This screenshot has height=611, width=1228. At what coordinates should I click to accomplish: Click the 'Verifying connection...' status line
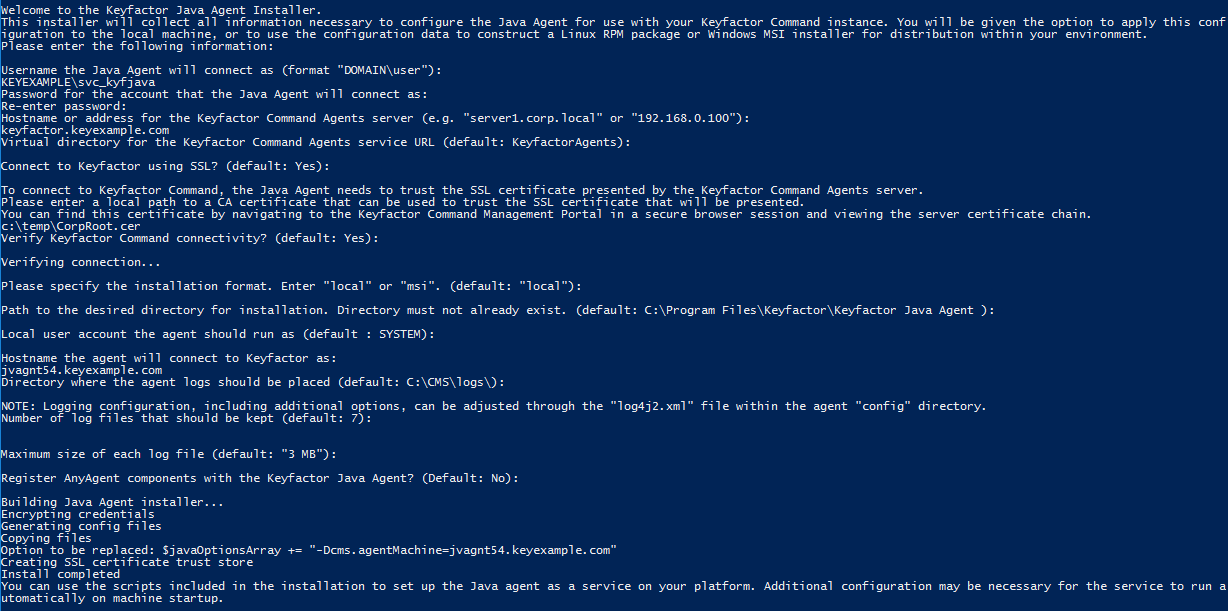(x=80, y=262)
